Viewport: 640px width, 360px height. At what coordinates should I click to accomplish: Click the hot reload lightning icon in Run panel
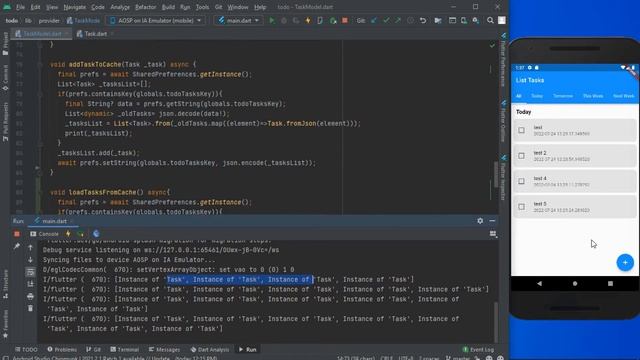click(x=68, y=234)
